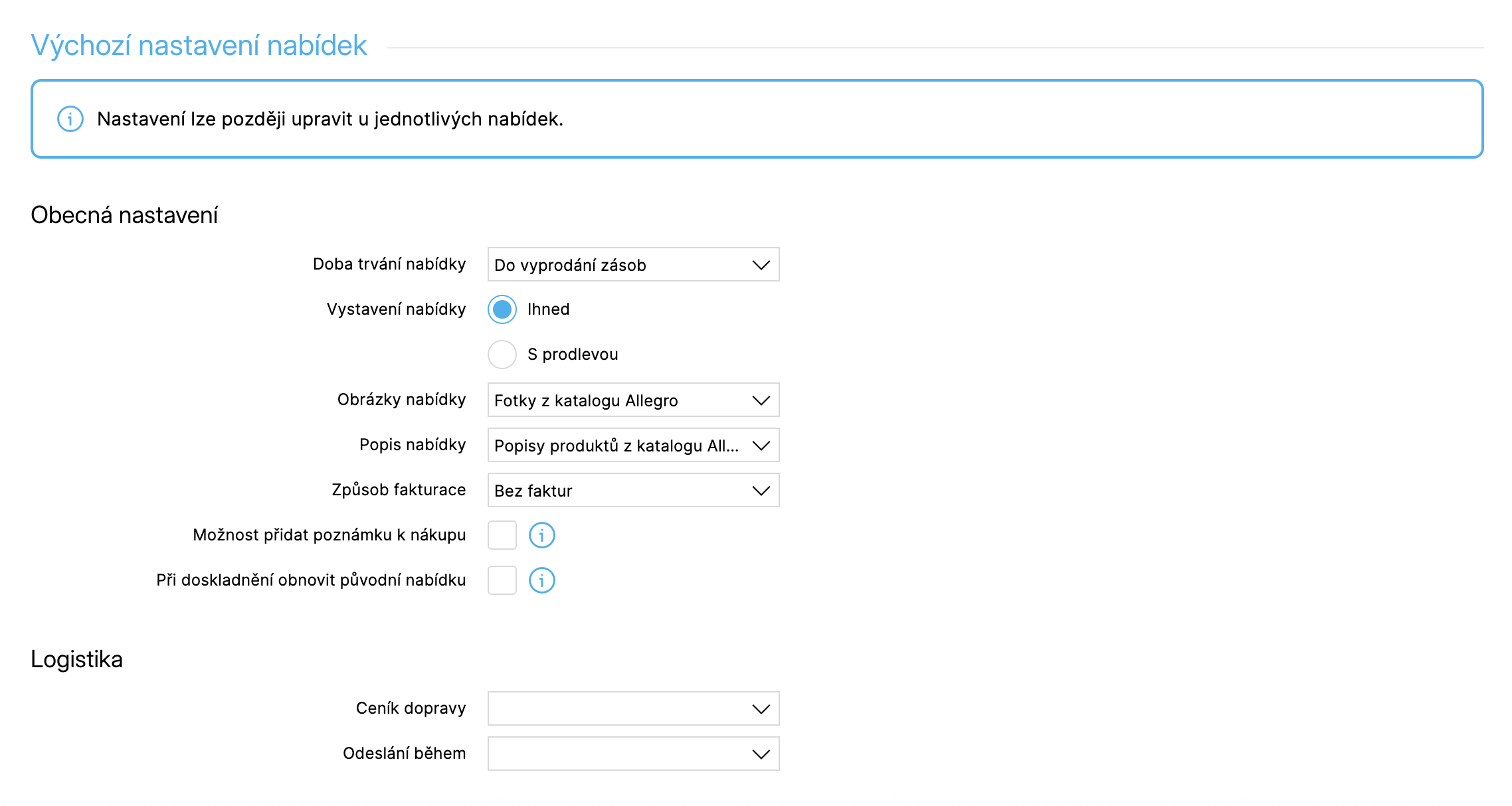Expand the Ceník dopravy dropdown
Viewport: 1512px width, 806px height.
632,708
